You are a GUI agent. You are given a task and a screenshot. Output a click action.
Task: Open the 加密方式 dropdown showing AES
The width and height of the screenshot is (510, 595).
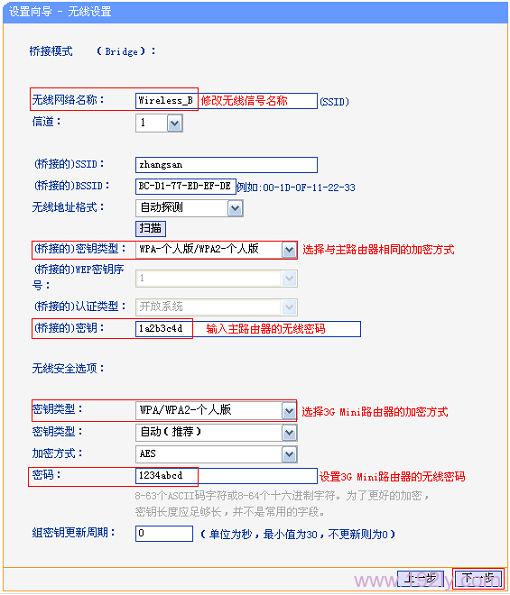(x=216, y=454)
